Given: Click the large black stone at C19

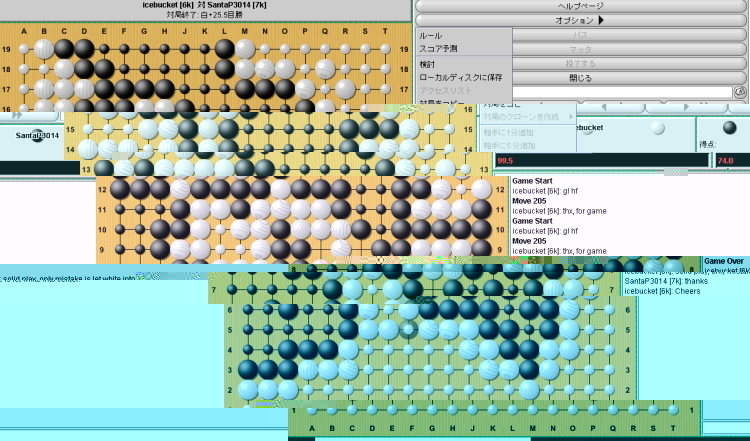Looking at the screenshot, I should (64, 48).
